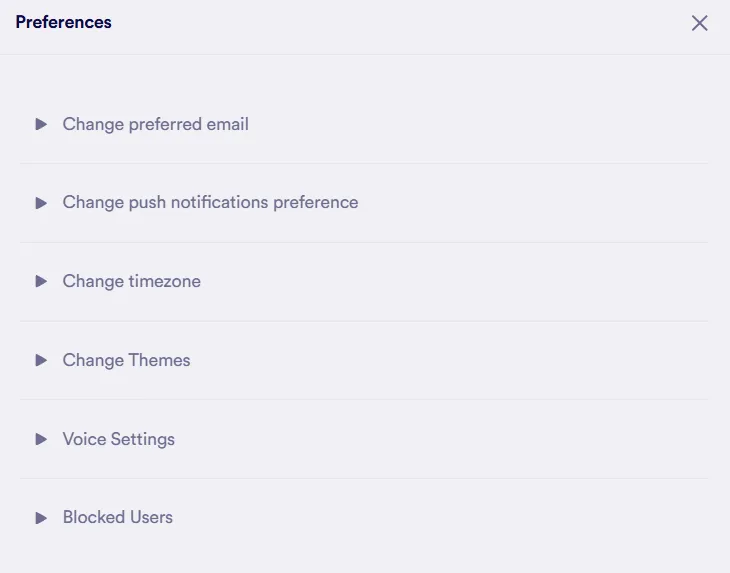Click the word "Themes" in fourth option
Screen dimensions: 730x573
click(159, 360)
